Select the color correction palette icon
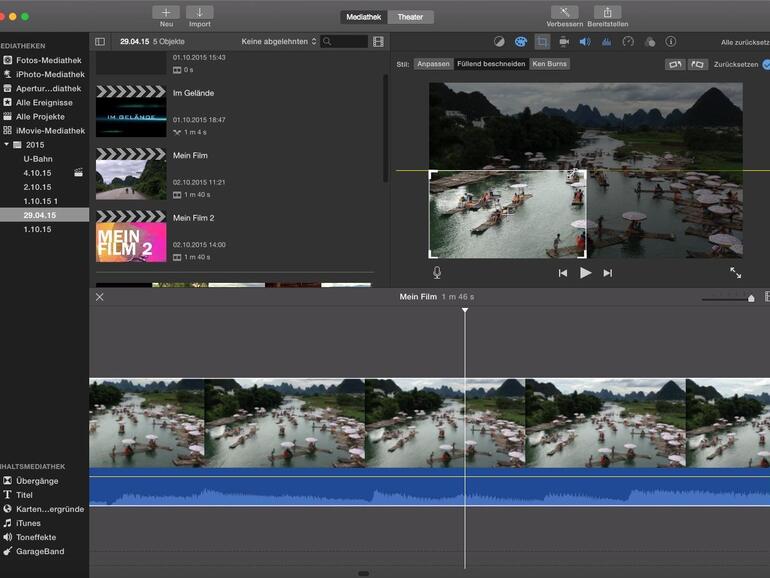Image resolution: width=770 pixels, height=578 pixels. click(x=520, y=42)
